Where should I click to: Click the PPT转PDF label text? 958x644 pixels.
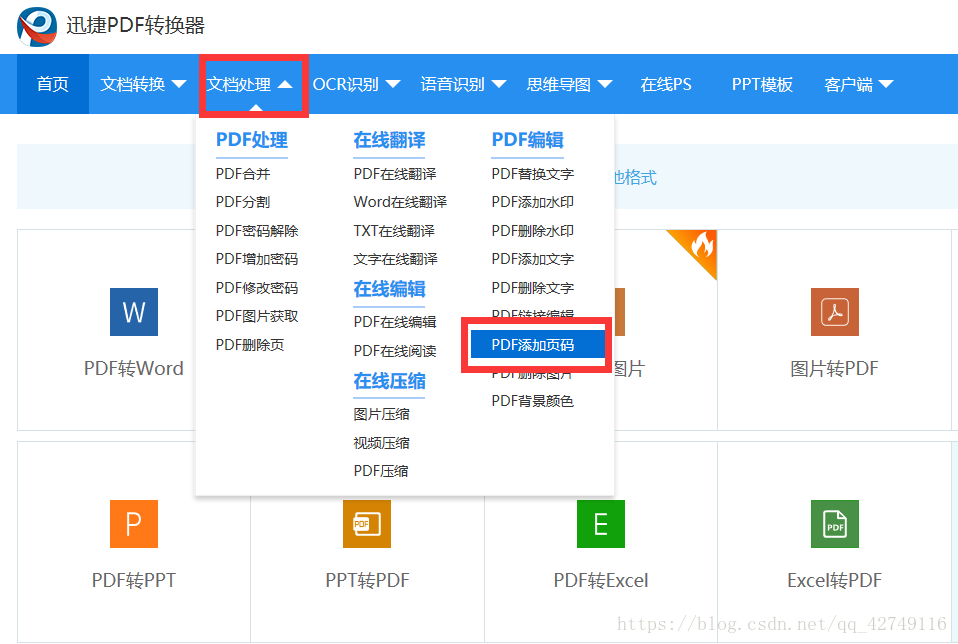[x=367, y=580]
